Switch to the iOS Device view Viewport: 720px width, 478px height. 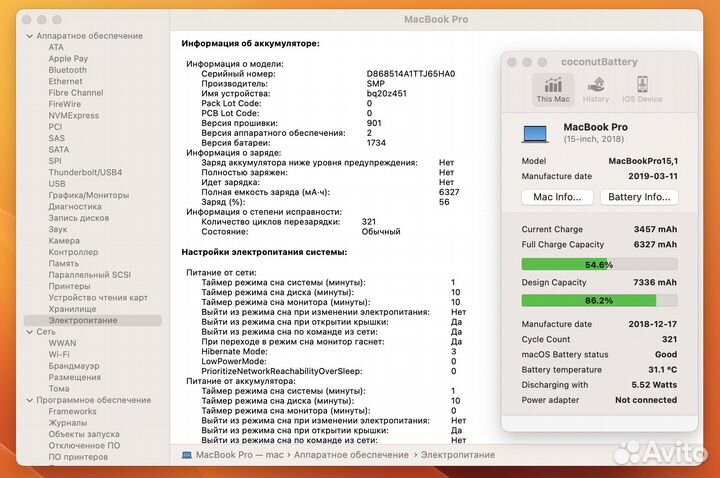642,88
